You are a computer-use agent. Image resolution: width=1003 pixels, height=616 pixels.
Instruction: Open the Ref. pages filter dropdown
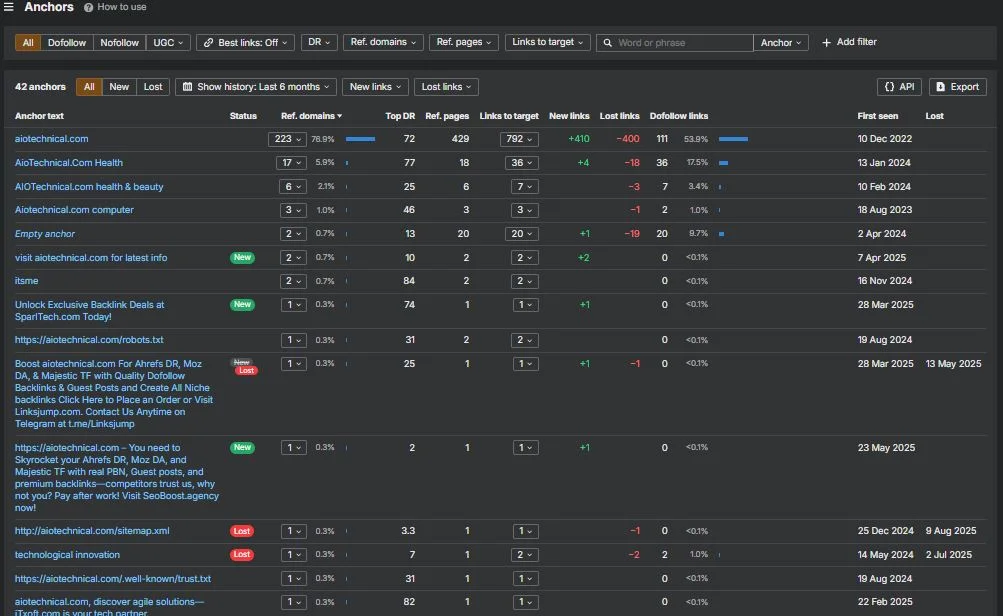pos(463,42)
